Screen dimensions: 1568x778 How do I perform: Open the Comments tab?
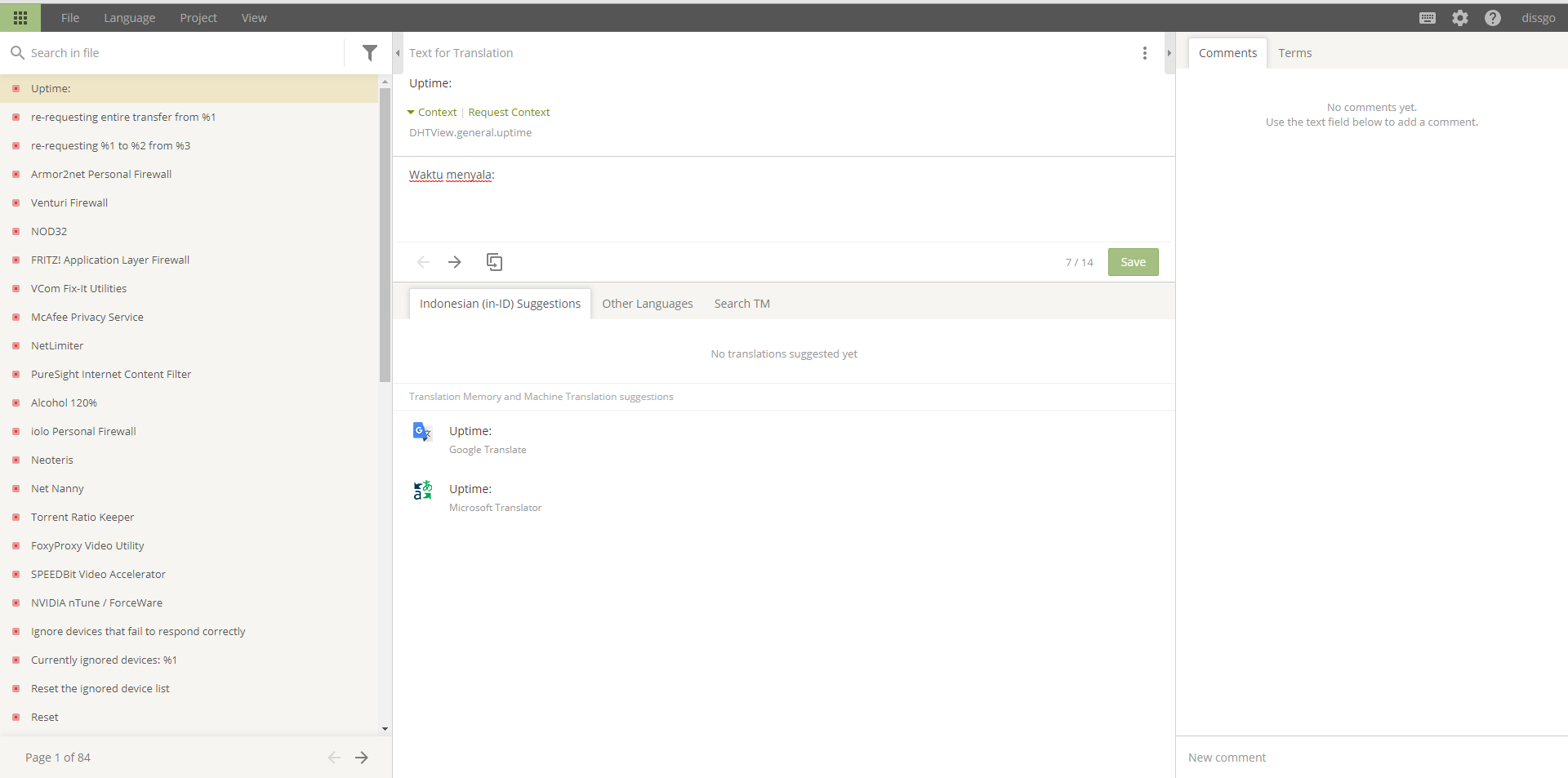[x=1227, y=53]
